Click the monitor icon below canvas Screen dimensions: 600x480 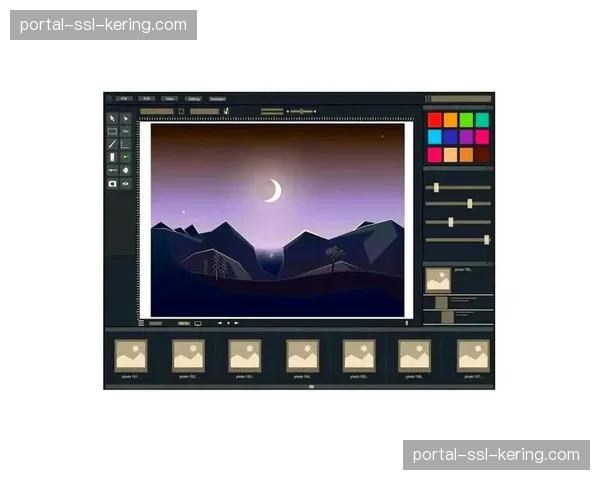point(198,323)
